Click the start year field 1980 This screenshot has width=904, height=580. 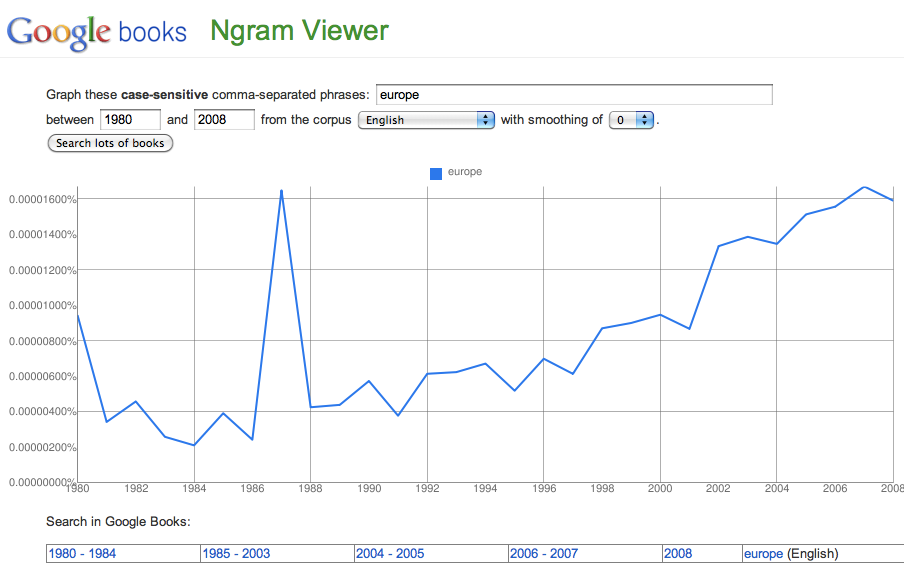tap(130, 119)
